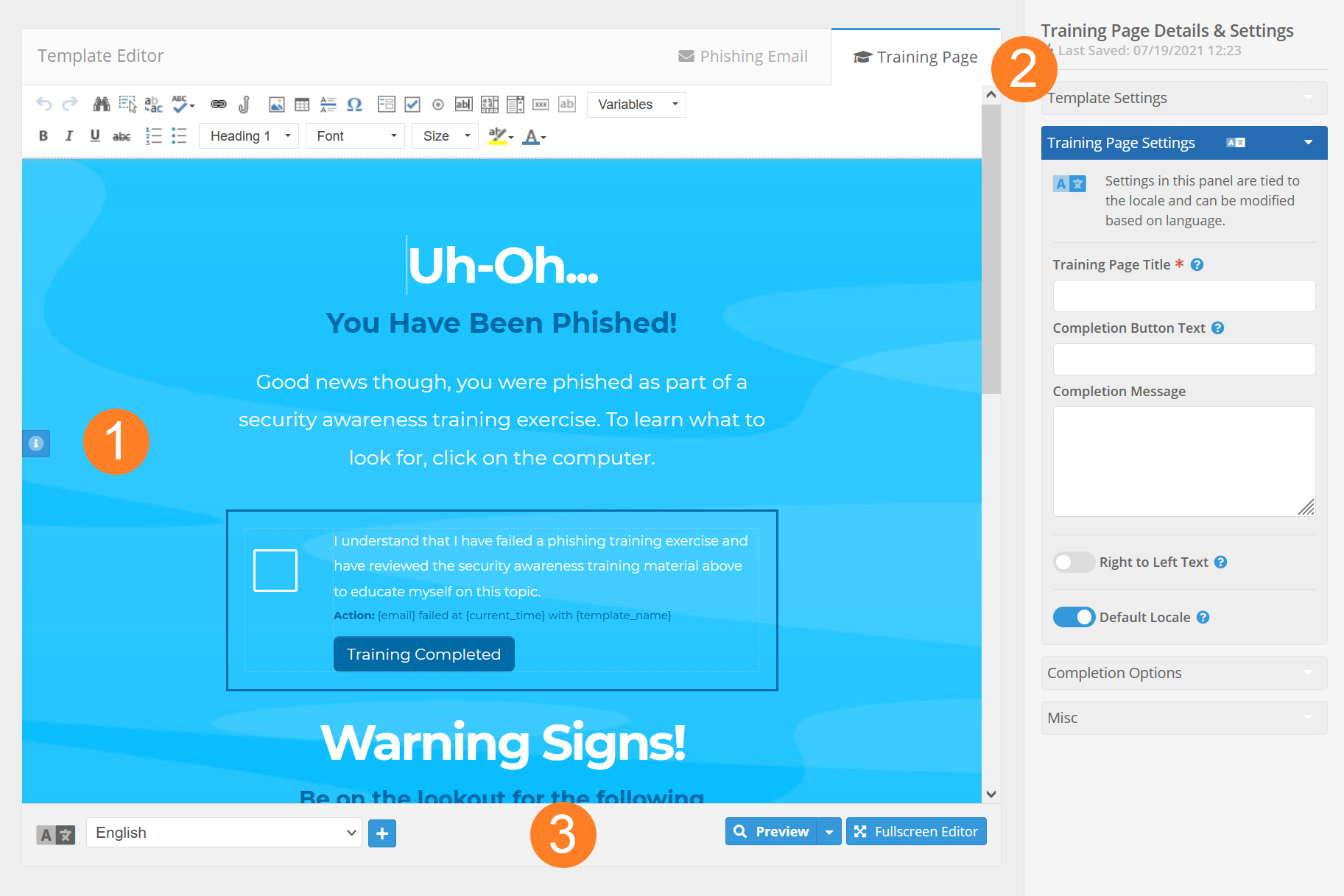Turn off the Default Locale toggle
The width and height of the screenshot is (1344, 896).
coord(1074,617)
